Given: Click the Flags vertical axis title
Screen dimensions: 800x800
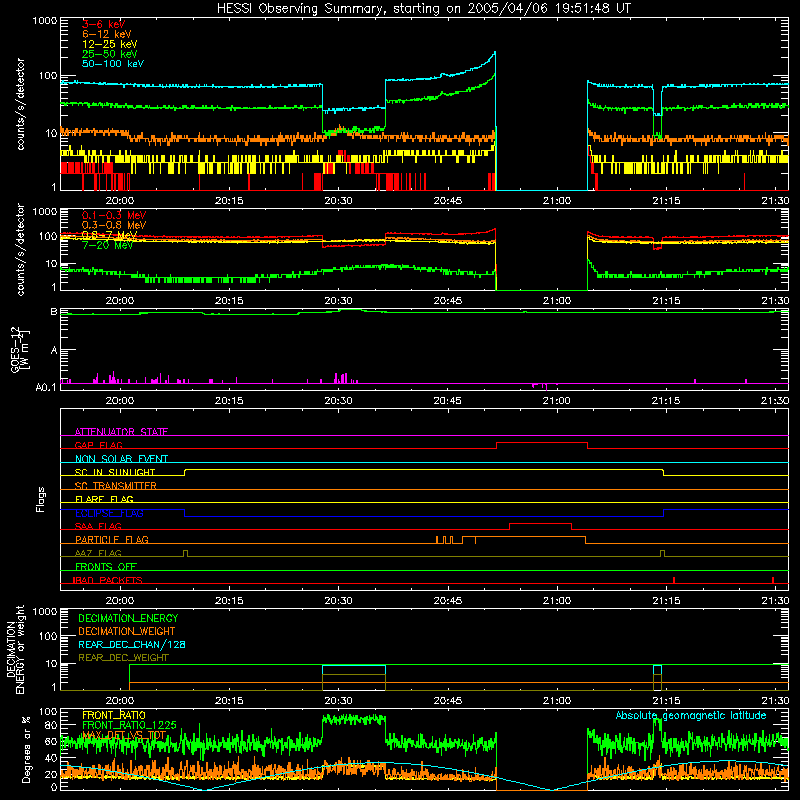Looking at the screenshot, I should tap(41, 499).
